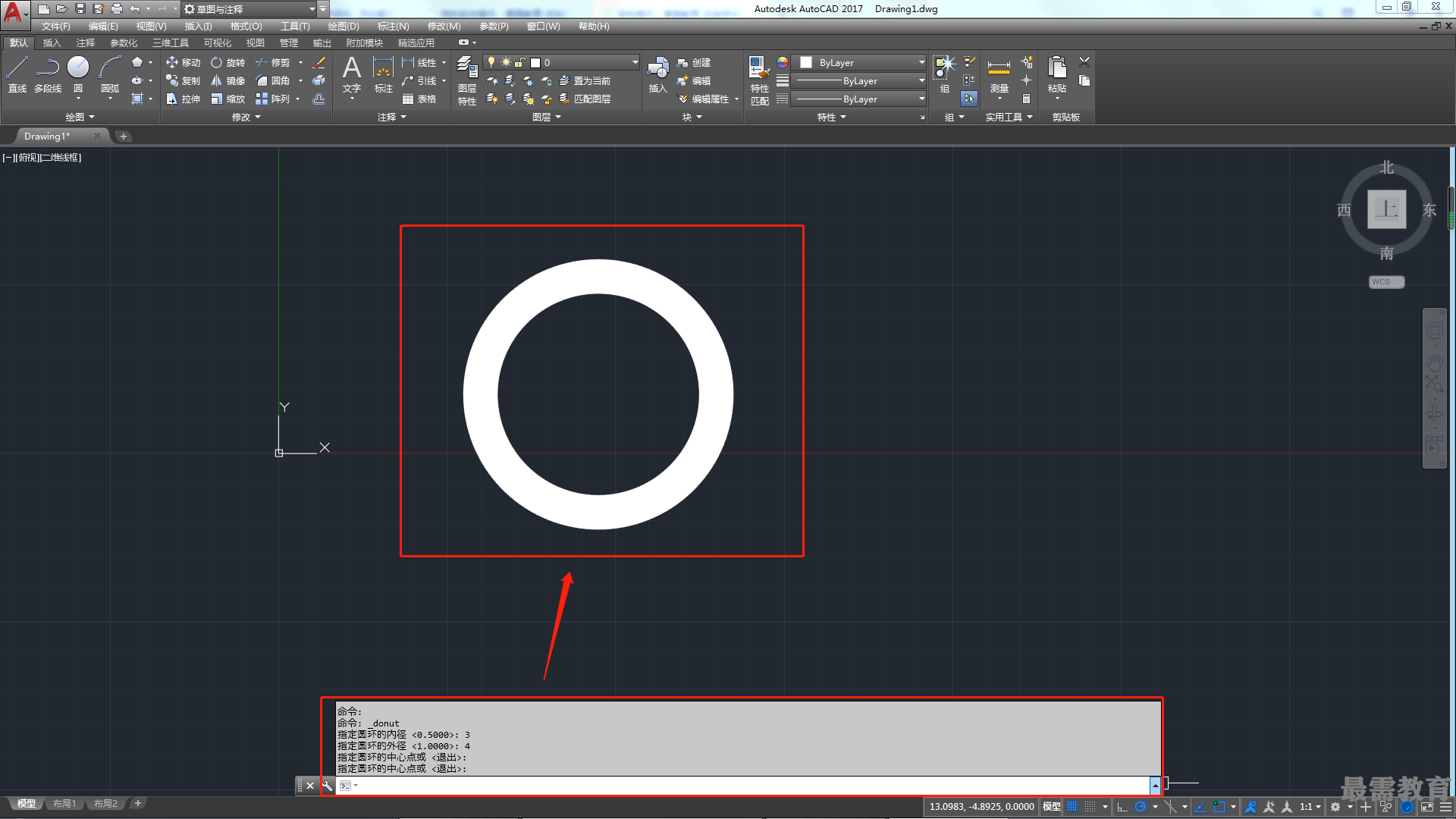The height and width of the screenshot is (819, 1456).
Task: Expand the 绘图 panel
Action: 80,117
